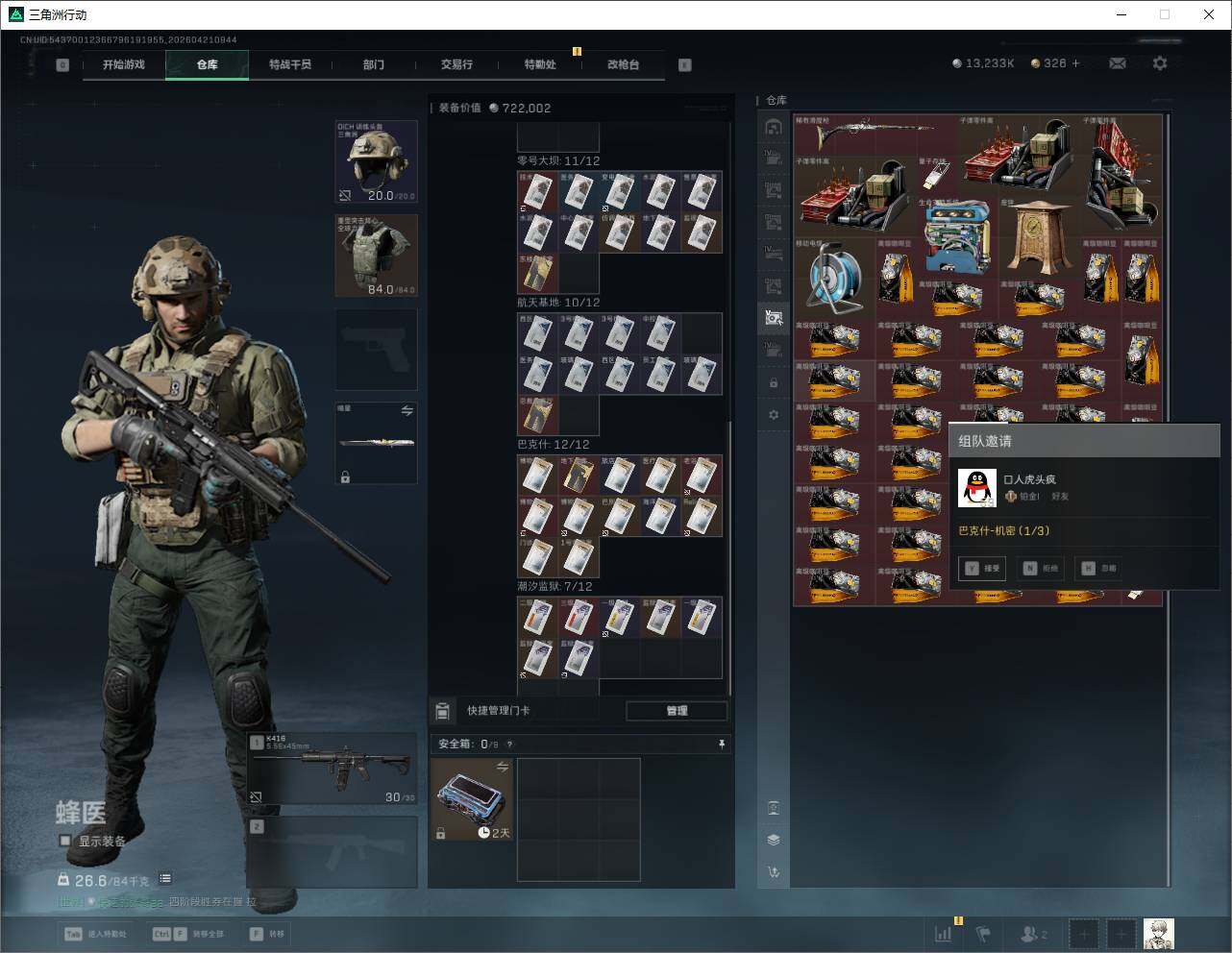Click the empty pistol slot
This screenshot has width=1232, height=953.
(376, 350)
